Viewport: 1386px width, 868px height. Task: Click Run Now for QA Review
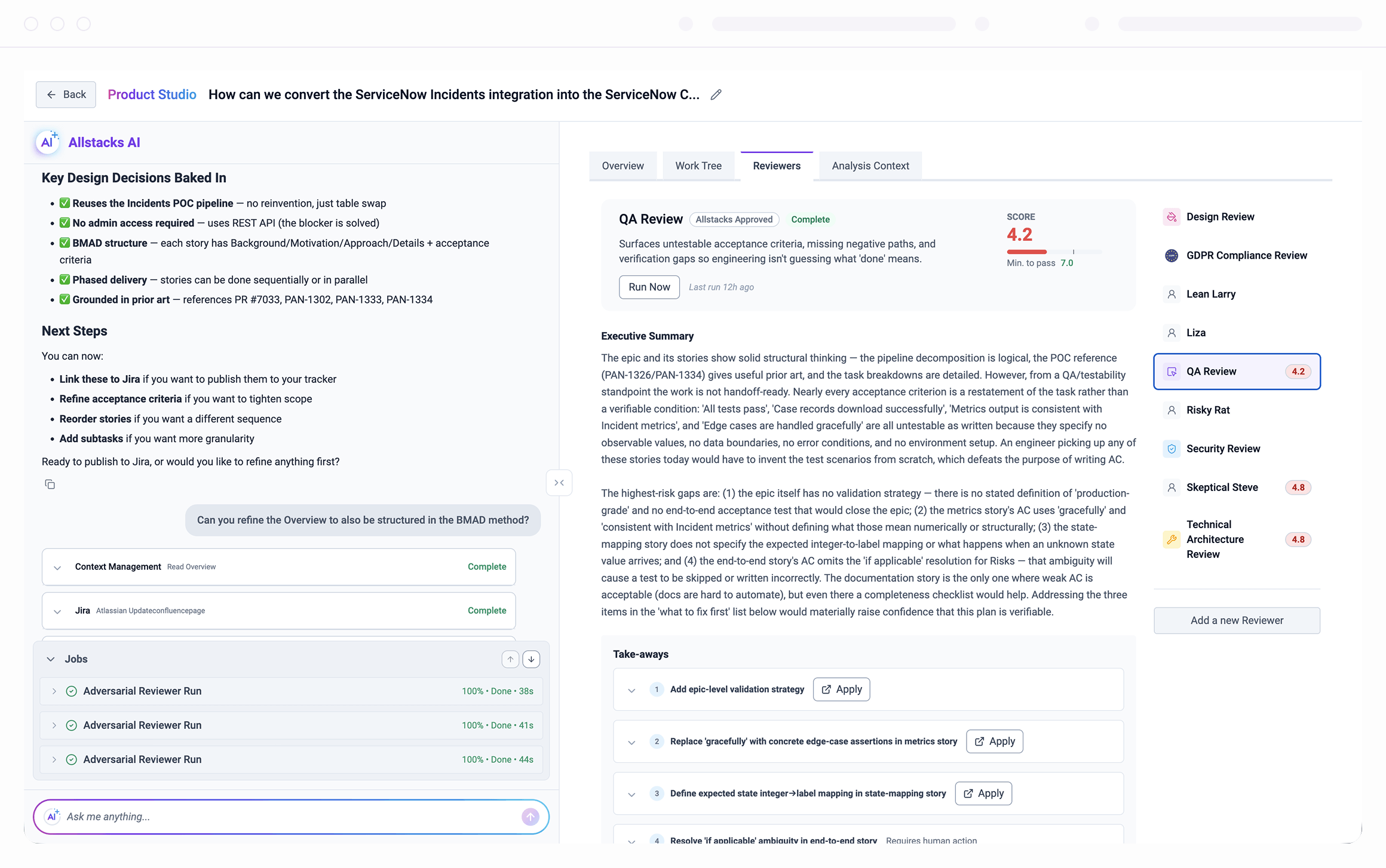tap(649, 287)
